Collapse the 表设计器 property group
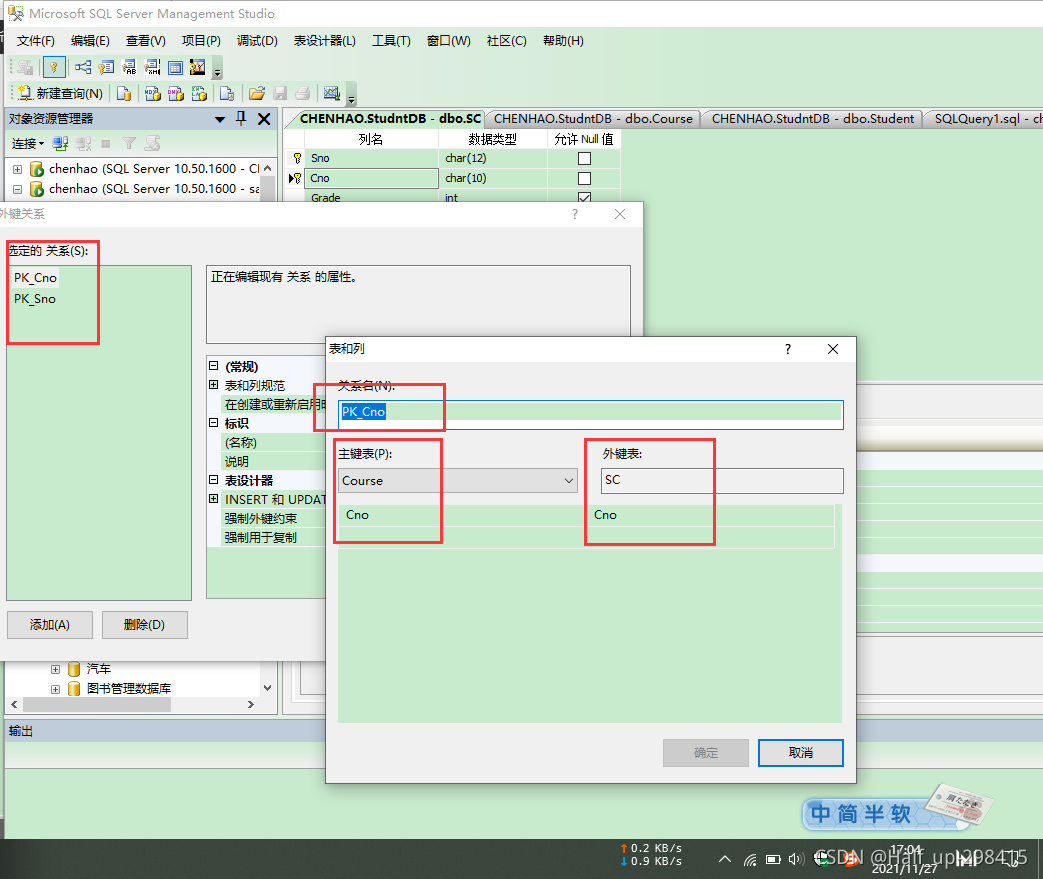 [x=214, y=479]
